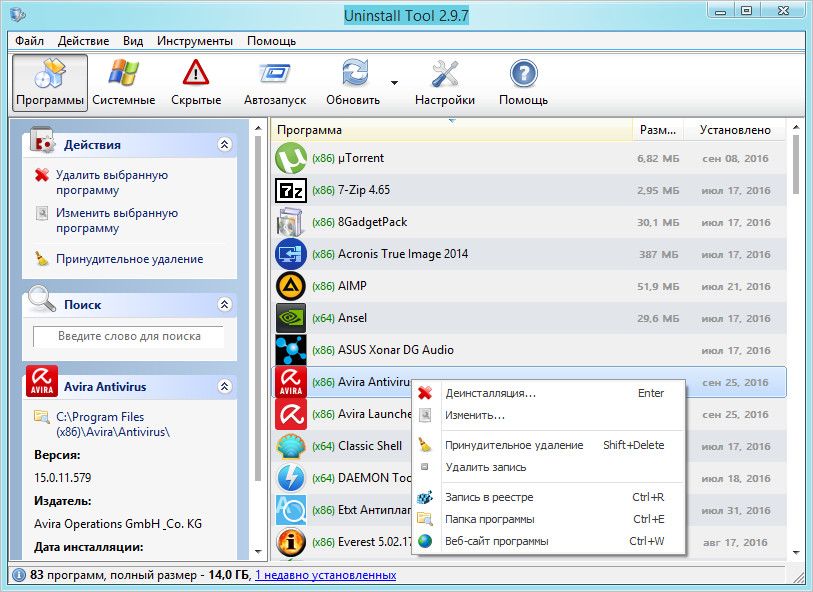Sort list by Разм... size column
The height and width of the screenshot is (592, 813).
click(x=658, y=130)
